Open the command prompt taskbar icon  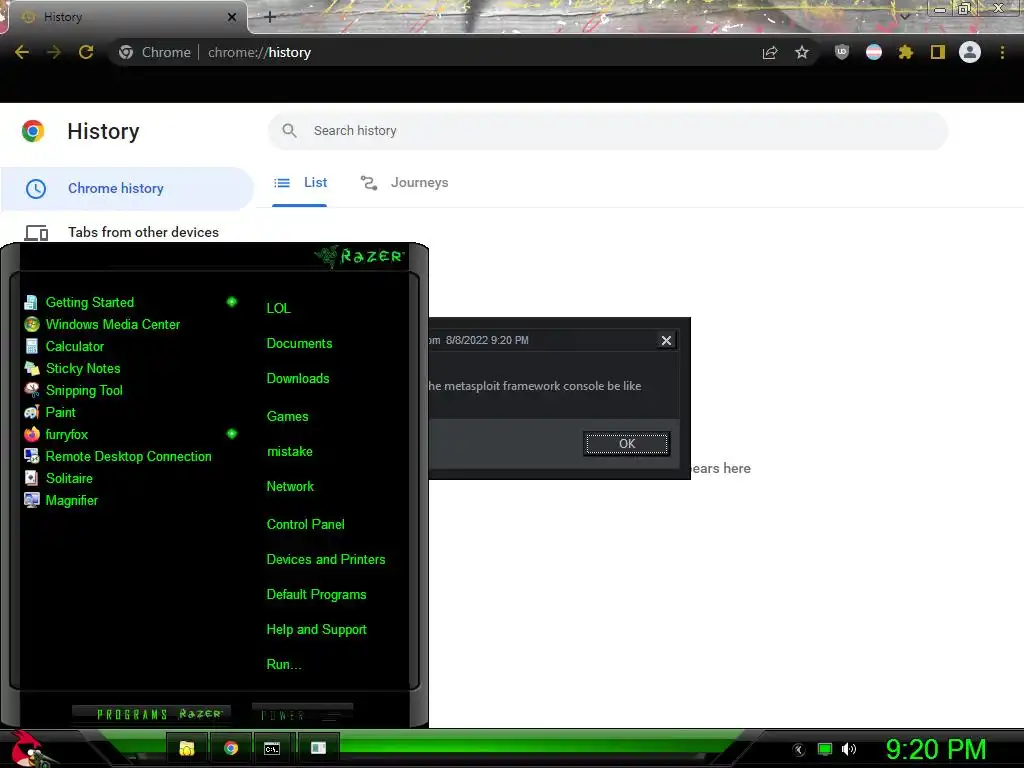pyautogui.click(x=272, y=748)
